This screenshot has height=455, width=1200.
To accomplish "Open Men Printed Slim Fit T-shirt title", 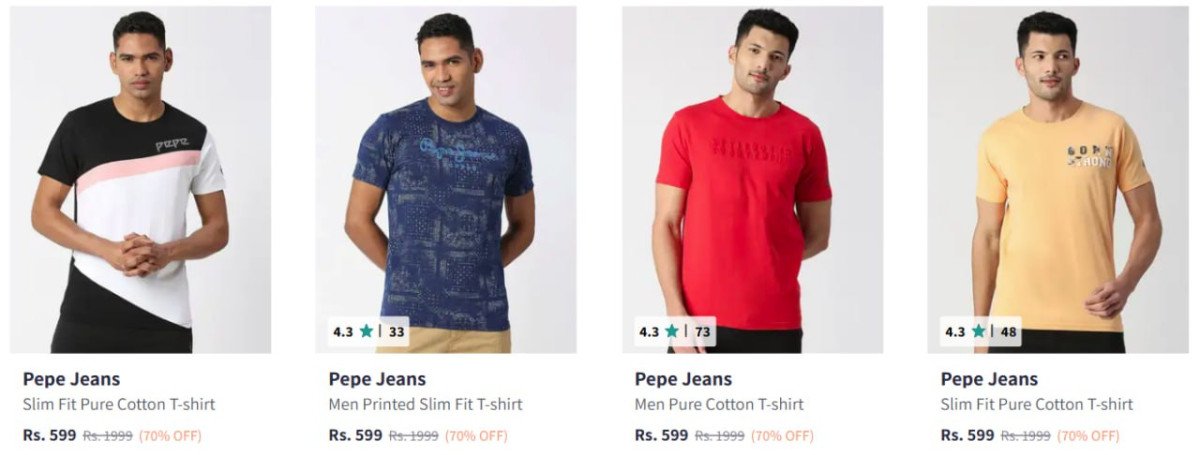I will coord(425,405).
